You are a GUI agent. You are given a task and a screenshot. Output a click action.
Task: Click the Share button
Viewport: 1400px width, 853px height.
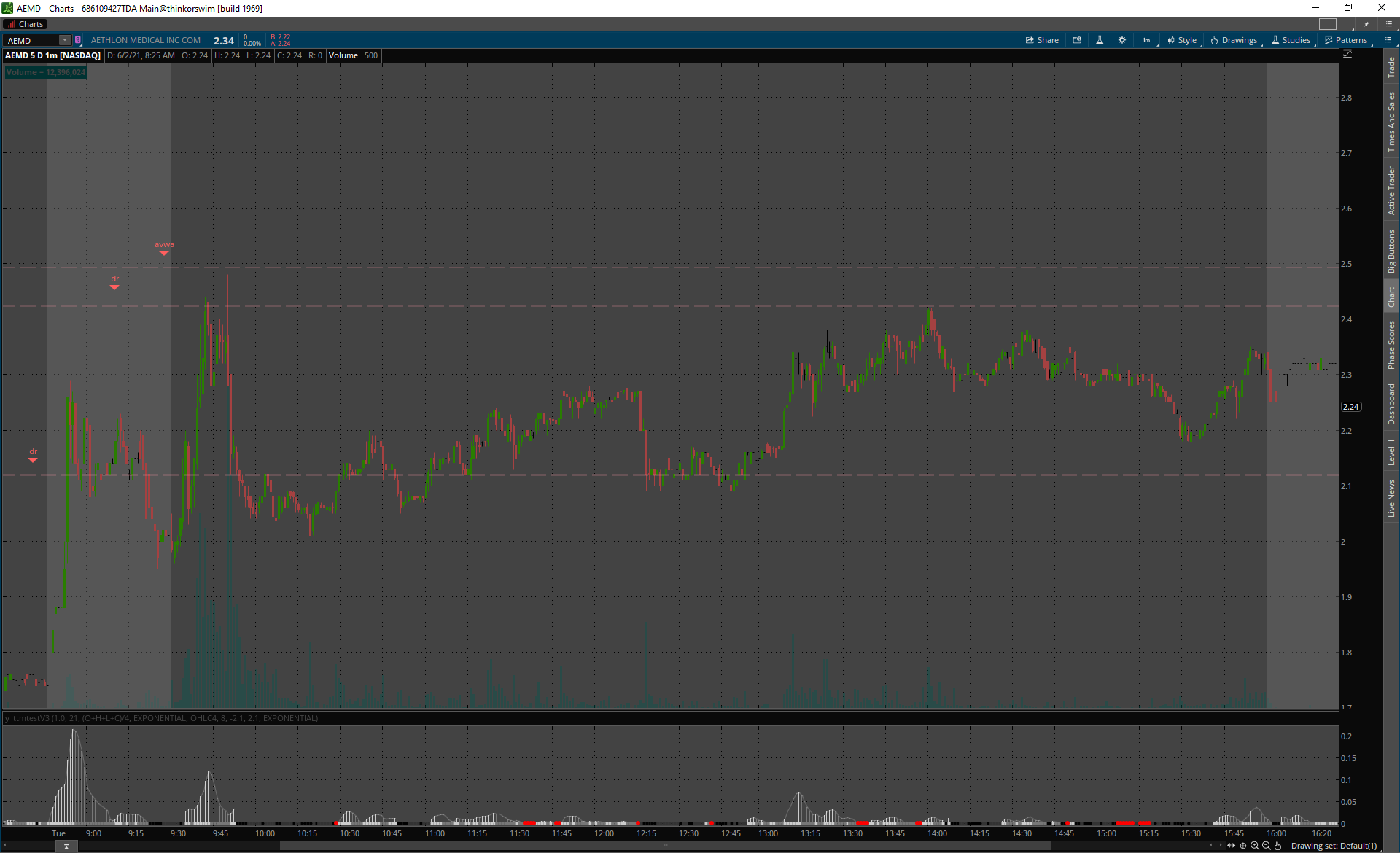pos(1042,40)
